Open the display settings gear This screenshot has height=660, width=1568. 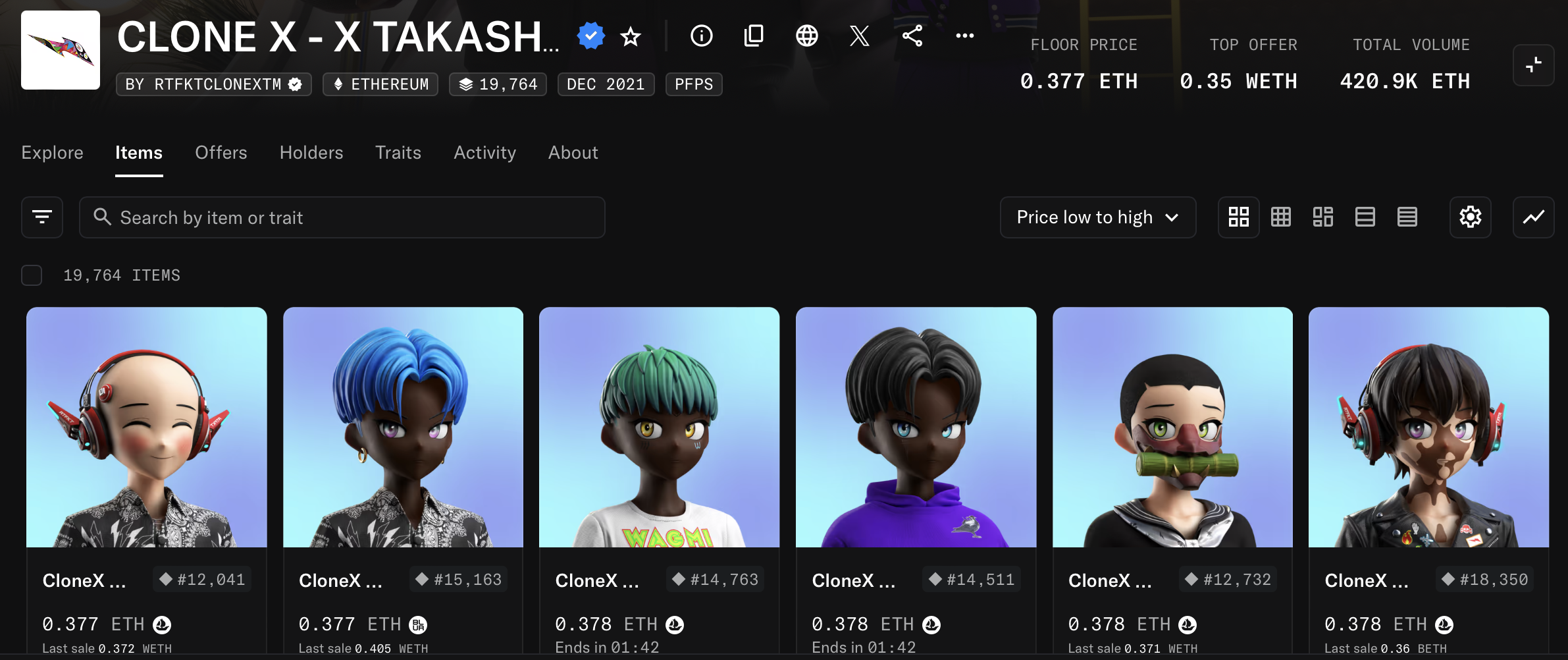click(x=1470, y=217)
